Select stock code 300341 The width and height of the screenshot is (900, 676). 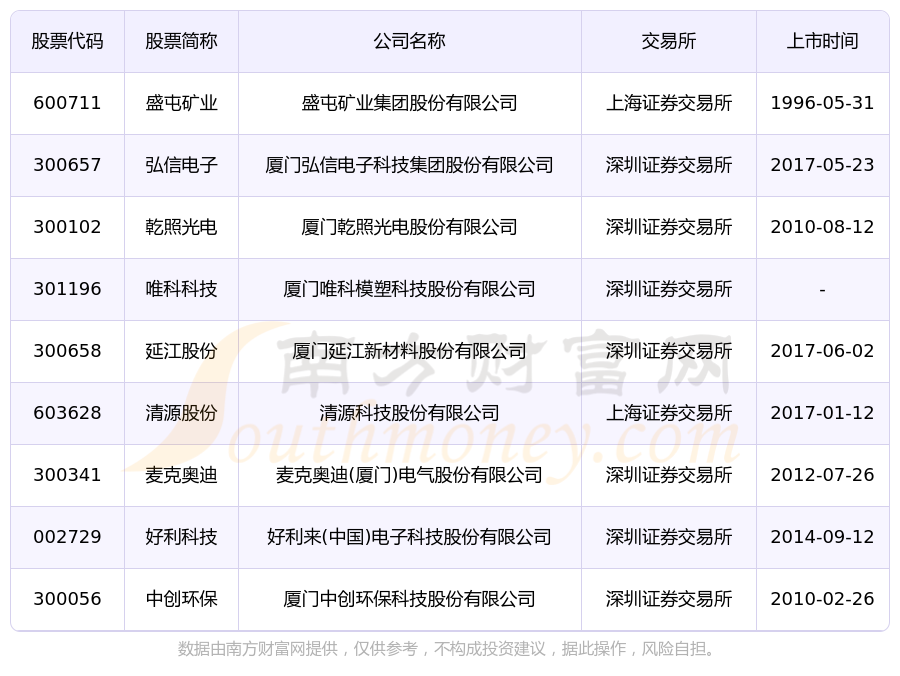point(67,475)
